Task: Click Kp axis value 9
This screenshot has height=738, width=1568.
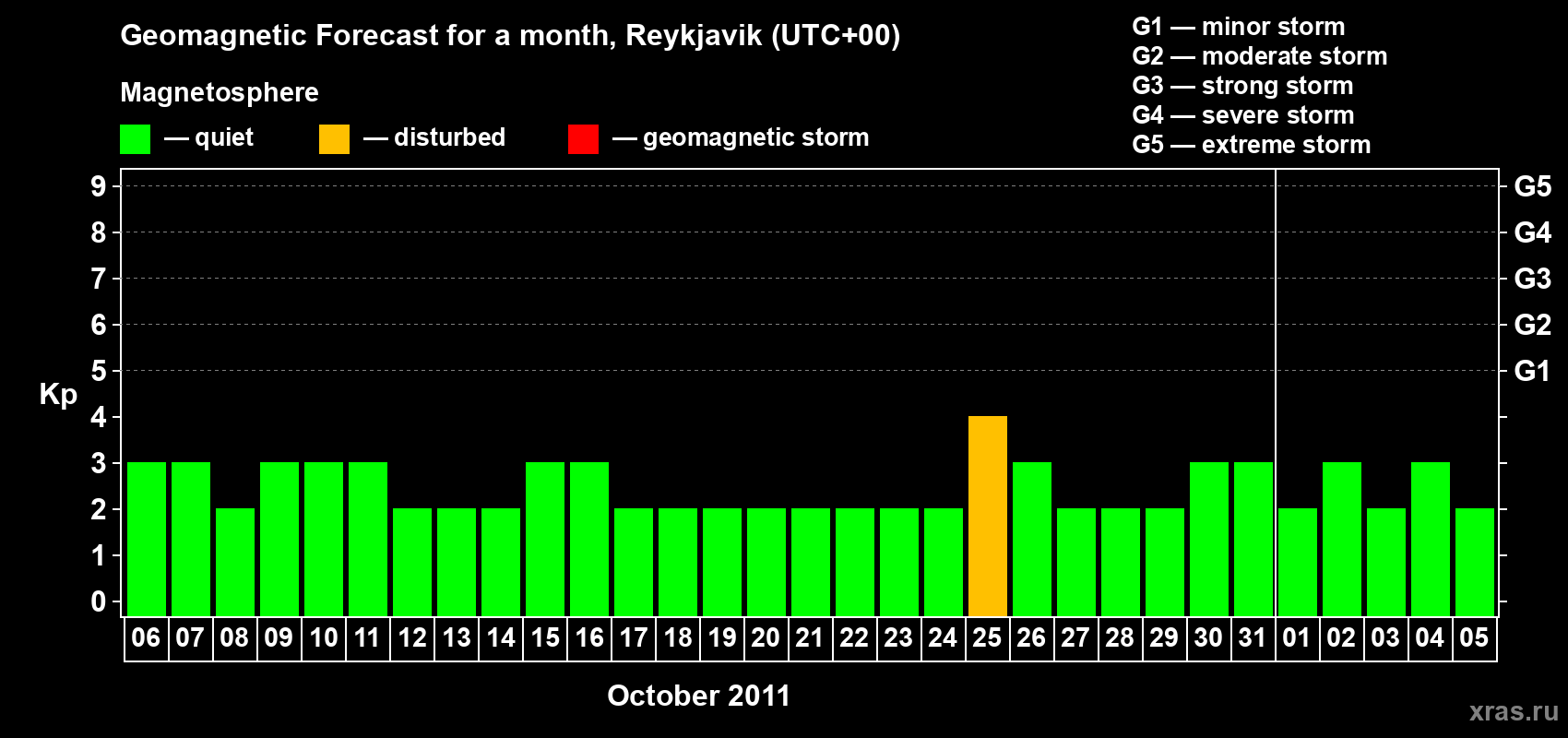Action: 99,186
